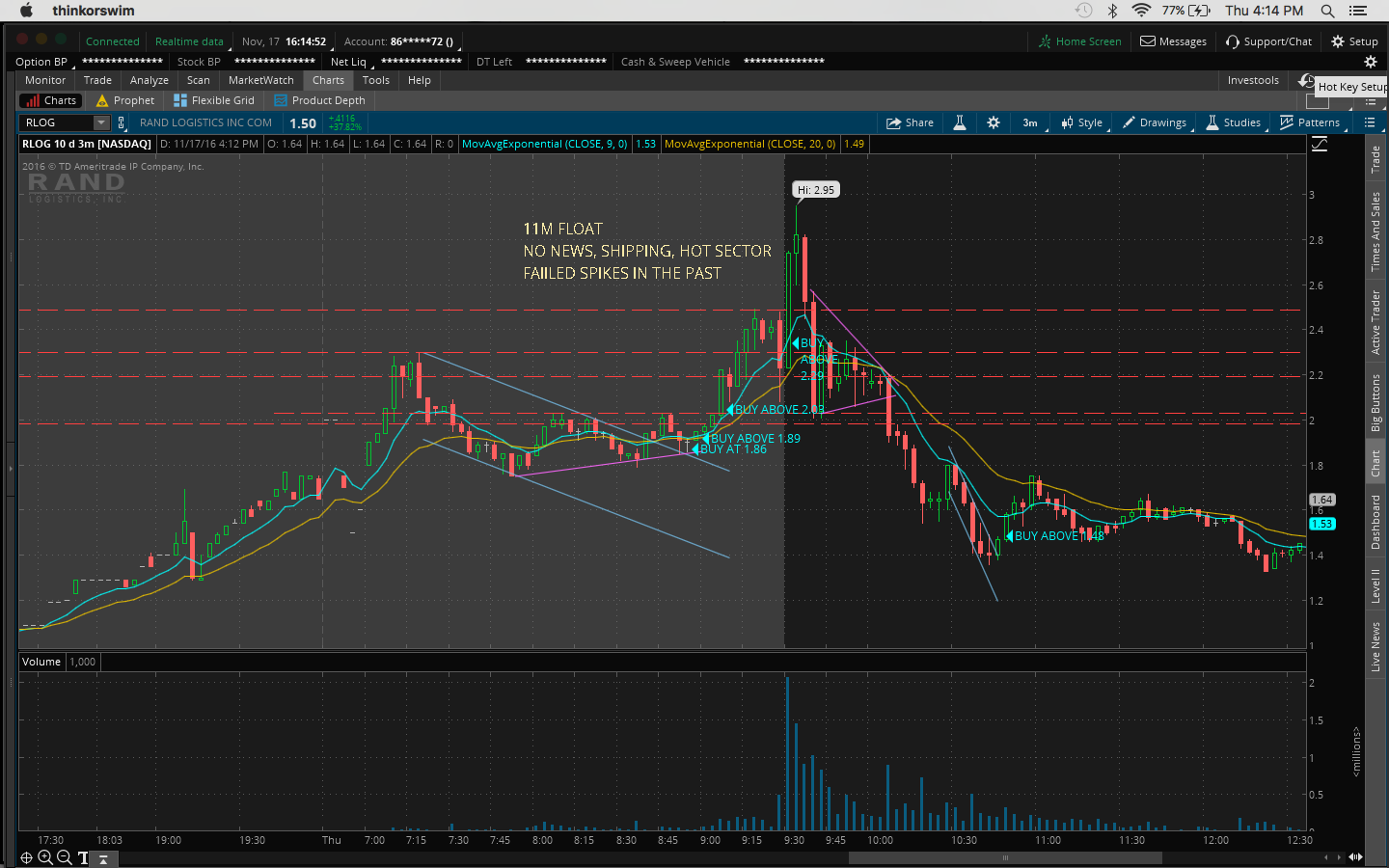Select the Chart side panel tab
The image size is (1389, 868).
click(x=1375, y=464)
